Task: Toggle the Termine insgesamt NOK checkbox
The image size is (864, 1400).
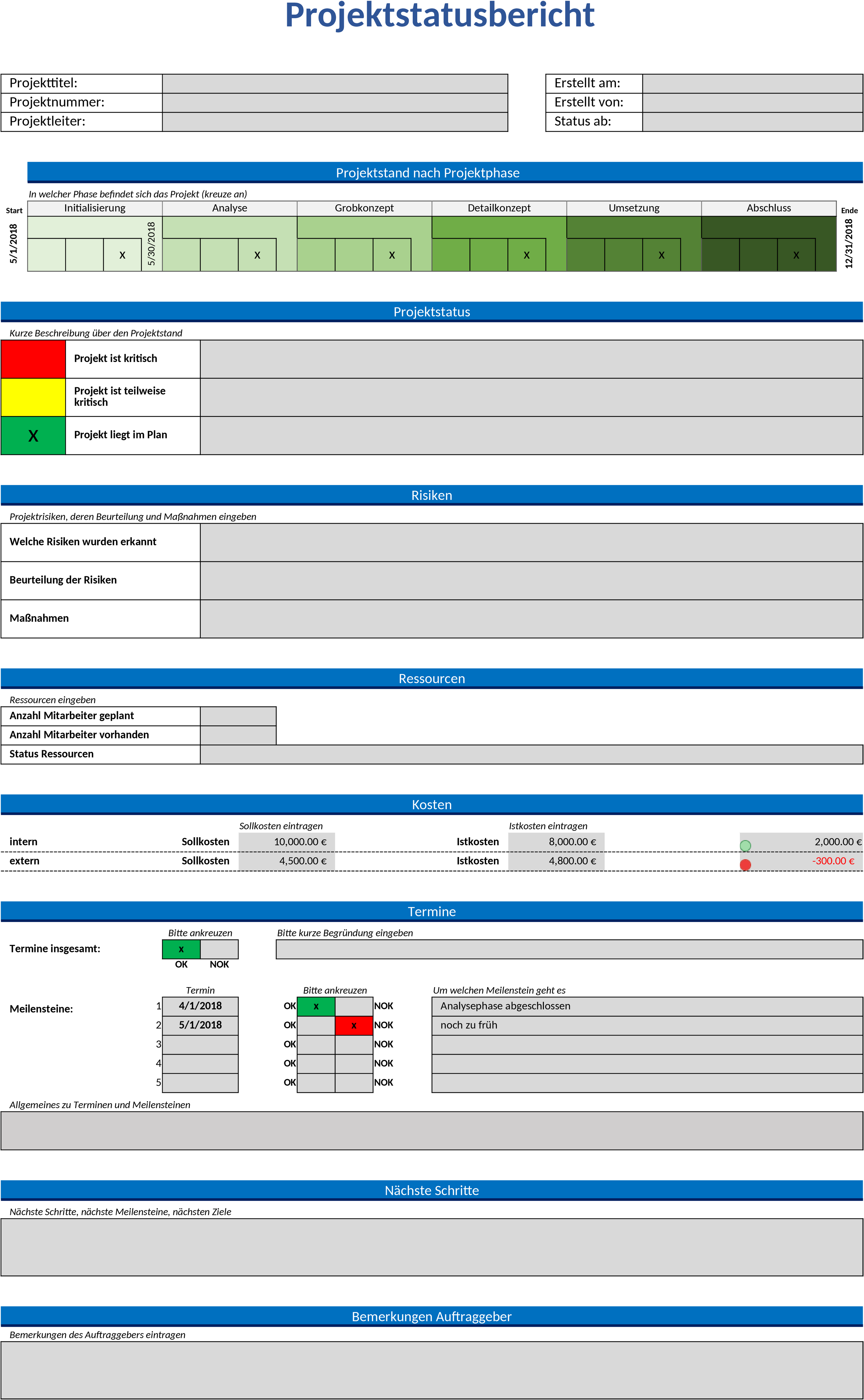Action: click(x=219, y=950)
